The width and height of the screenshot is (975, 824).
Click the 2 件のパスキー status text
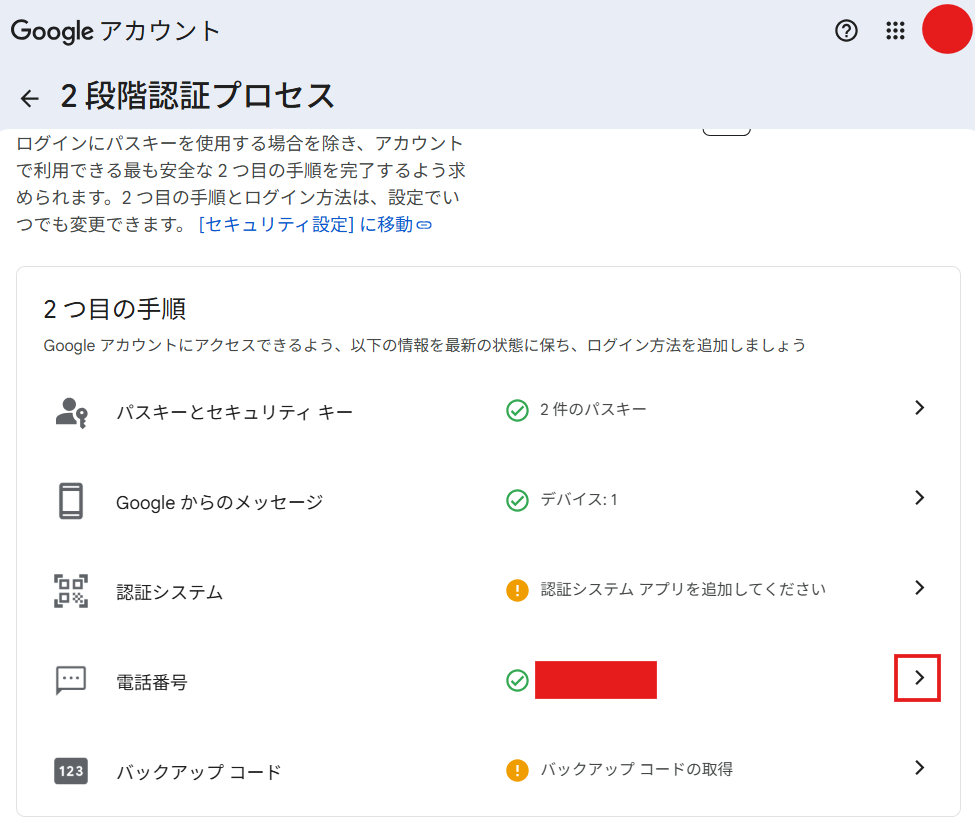[593, 409]
